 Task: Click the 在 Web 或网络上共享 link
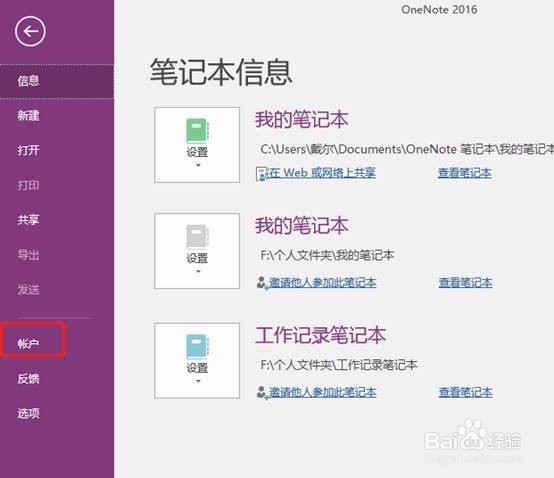point(322,173)
